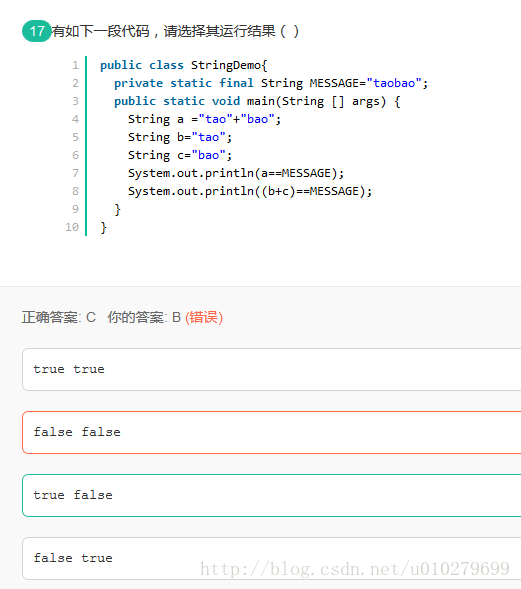The height and width of the screenshot is (589, 521).
Task: Select answer option 'true false'
Action: coord(272,495)
